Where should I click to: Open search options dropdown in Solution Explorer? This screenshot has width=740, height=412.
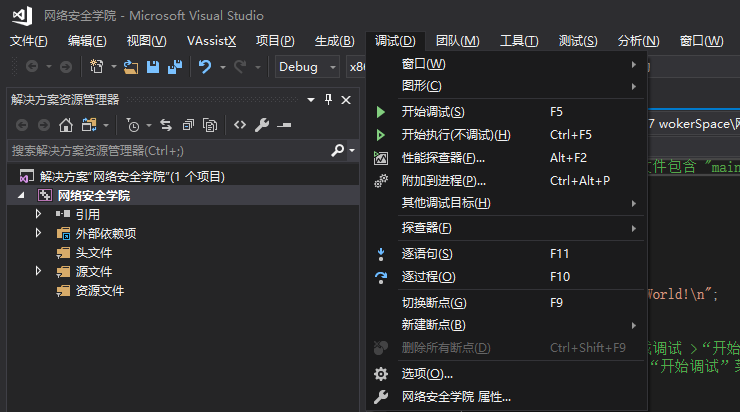coord(352,151)
